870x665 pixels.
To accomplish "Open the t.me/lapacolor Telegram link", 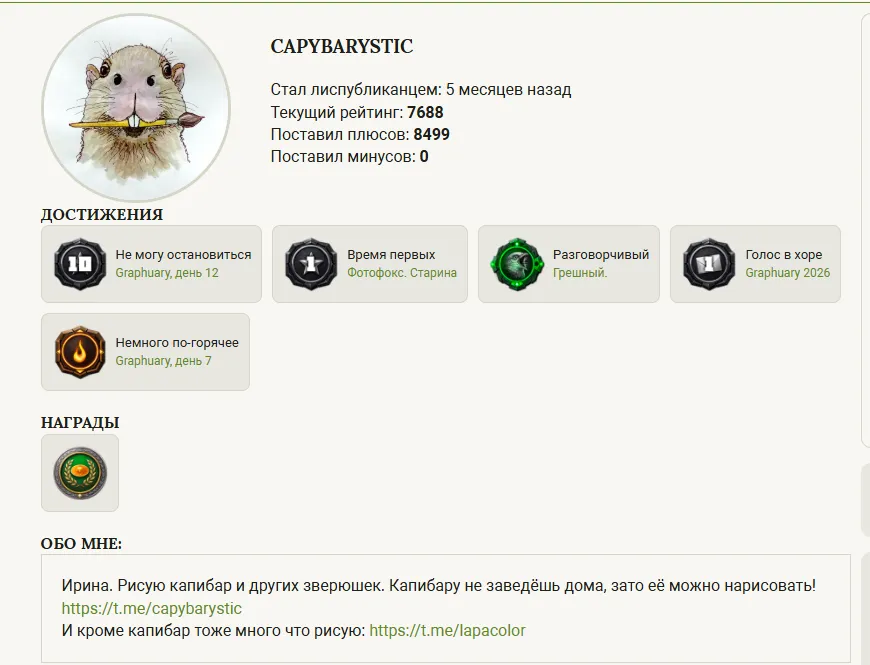I will (x=447, y=630).
